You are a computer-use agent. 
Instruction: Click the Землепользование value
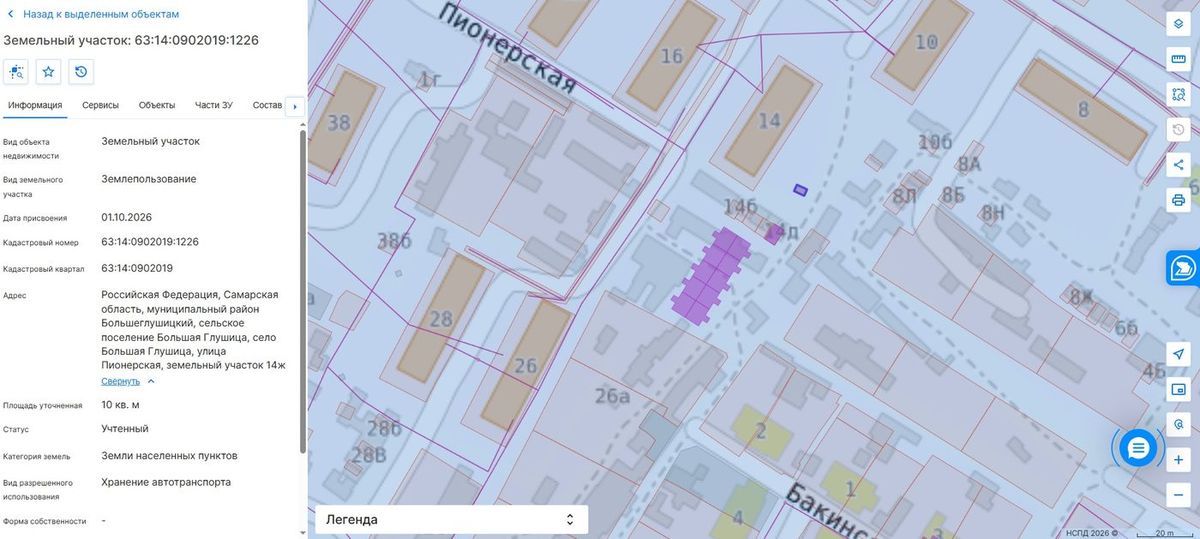click(149, 179)
